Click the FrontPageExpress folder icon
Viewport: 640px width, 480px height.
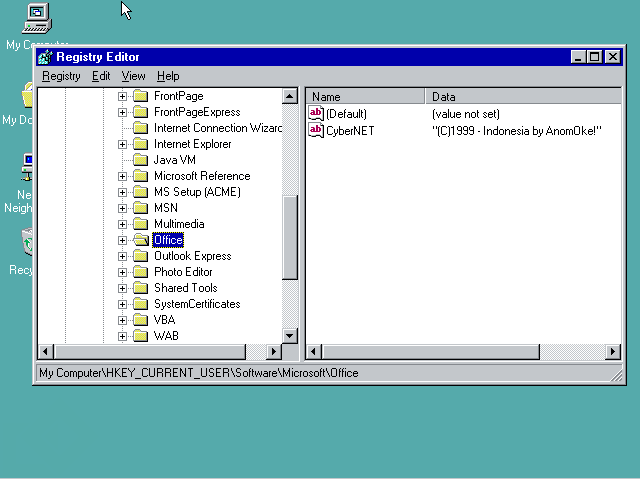(140, 112)
